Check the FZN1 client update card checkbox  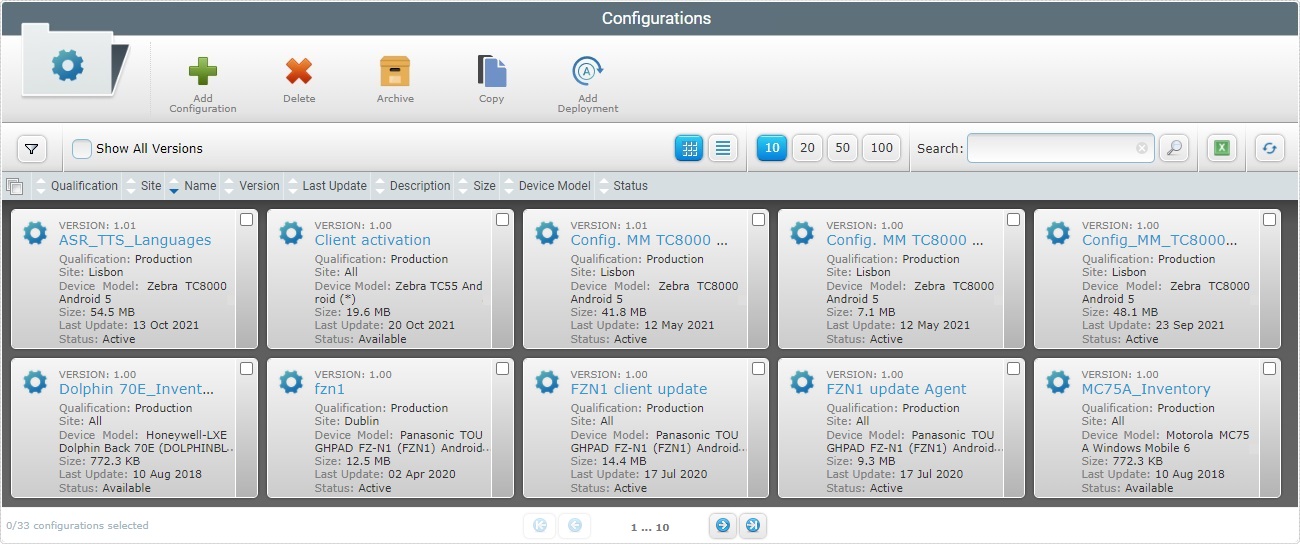pyautogui.click(x=758, y=368)
